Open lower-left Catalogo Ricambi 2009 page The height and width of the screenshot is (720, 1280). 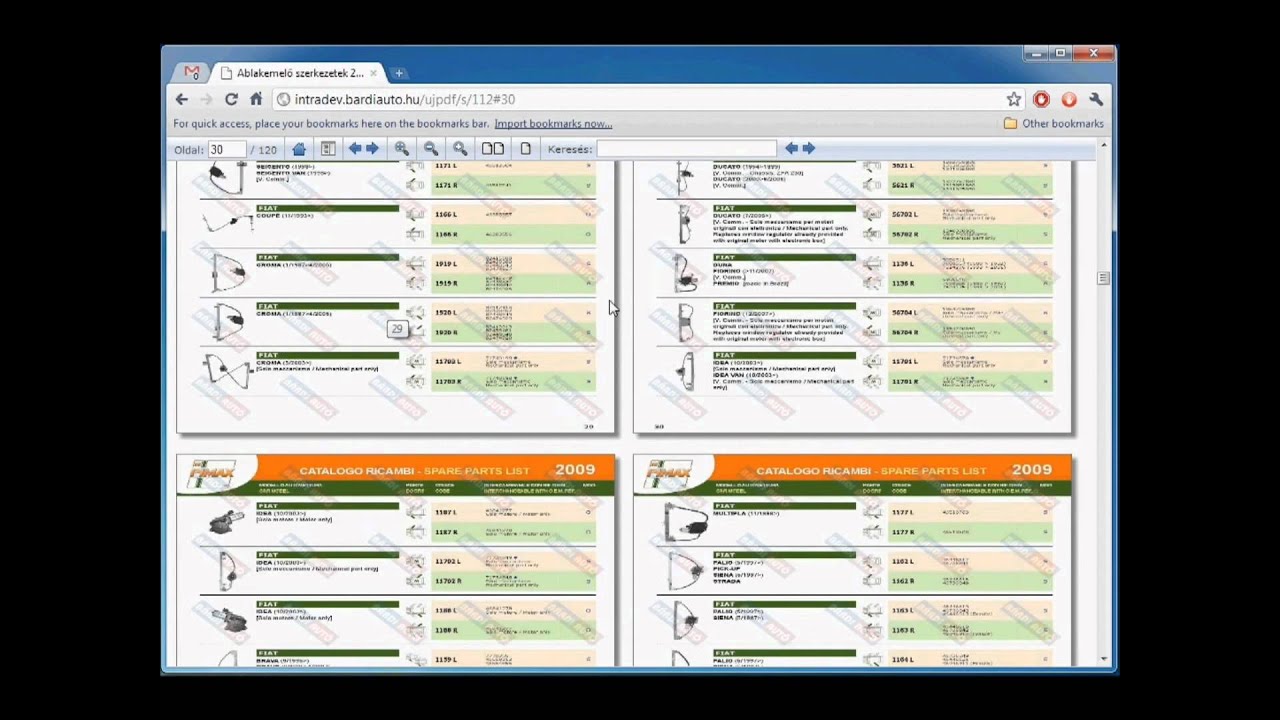point(396,561)
